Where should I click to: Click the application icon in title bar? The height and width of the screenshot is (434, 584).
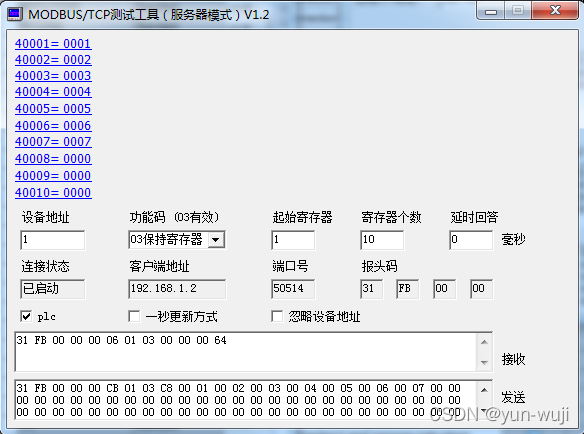(x=15, y=14)
